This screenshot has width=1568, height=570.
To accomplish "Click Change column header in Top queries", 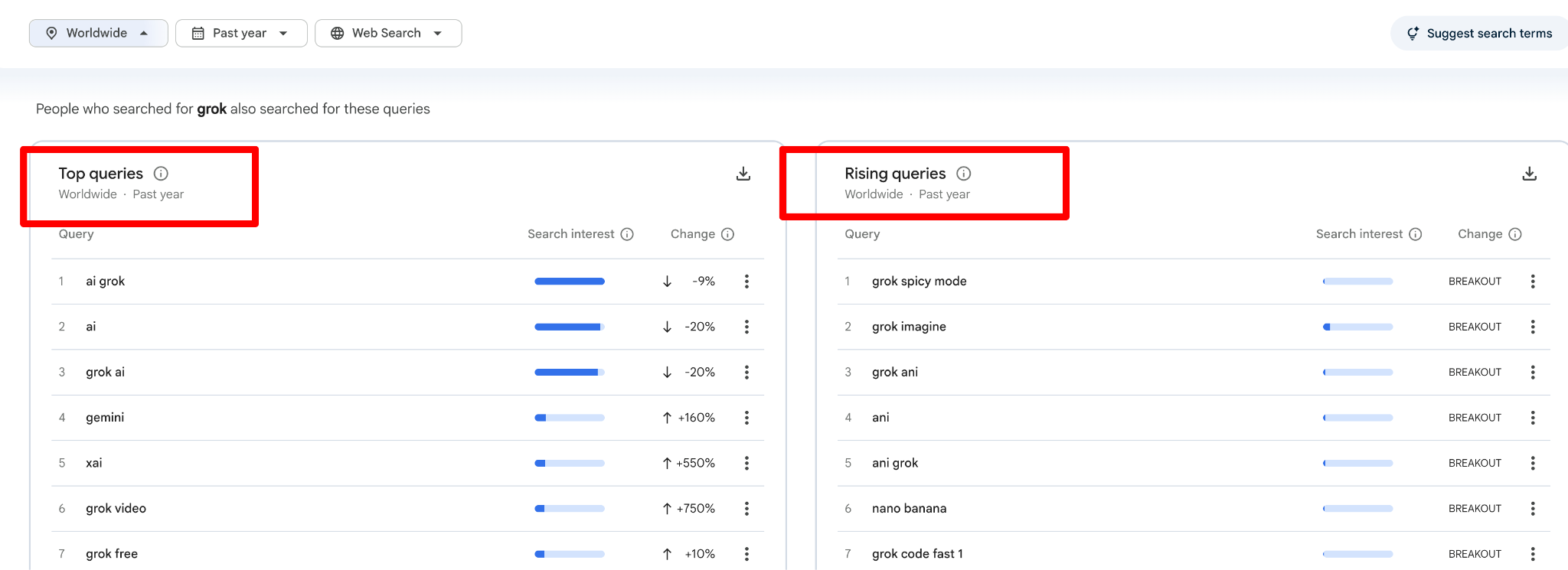I will pyautogui.click(x=693, y=234).
